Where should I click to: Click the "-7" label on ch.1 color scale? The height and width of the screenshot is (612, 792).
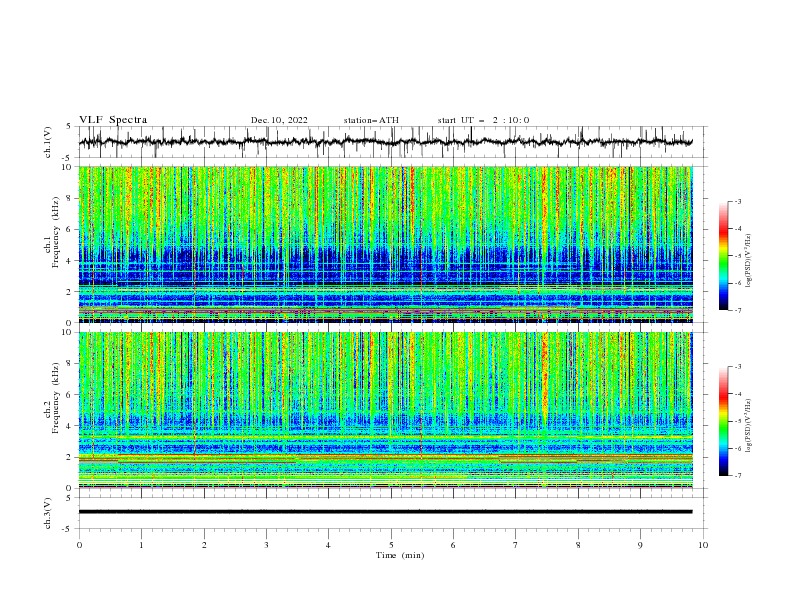click(737, 310)
